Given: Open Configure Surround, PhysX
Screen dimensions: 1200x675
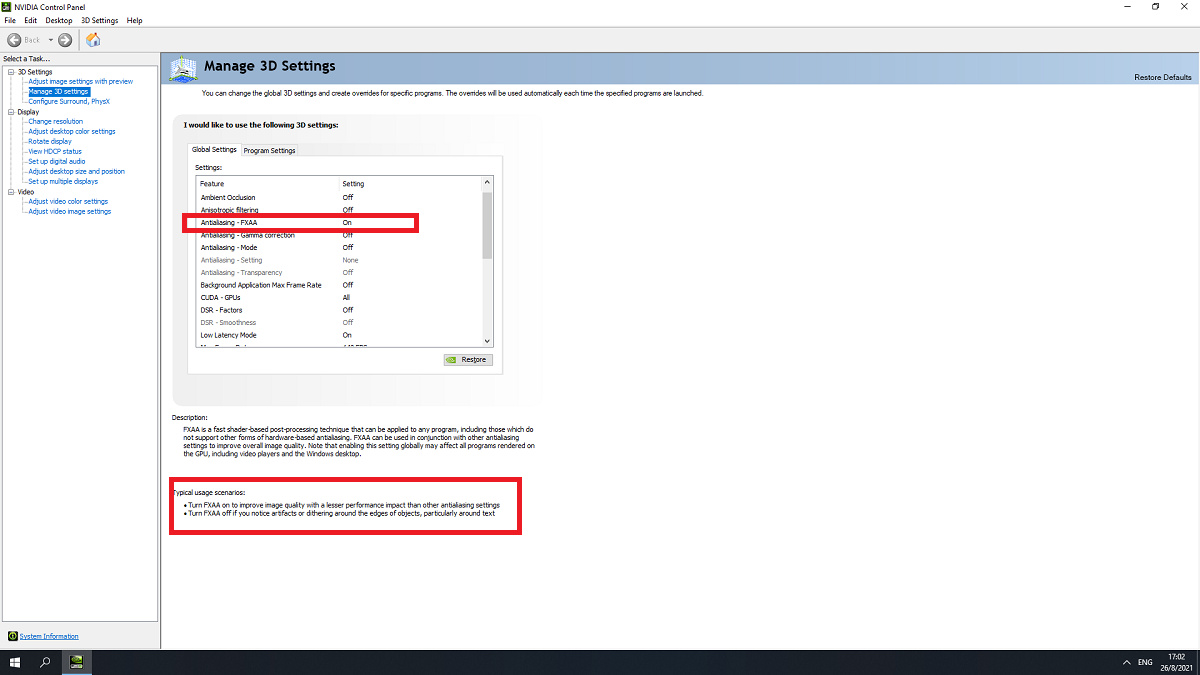Looking at the screenshot, I should tap(69, 101).
